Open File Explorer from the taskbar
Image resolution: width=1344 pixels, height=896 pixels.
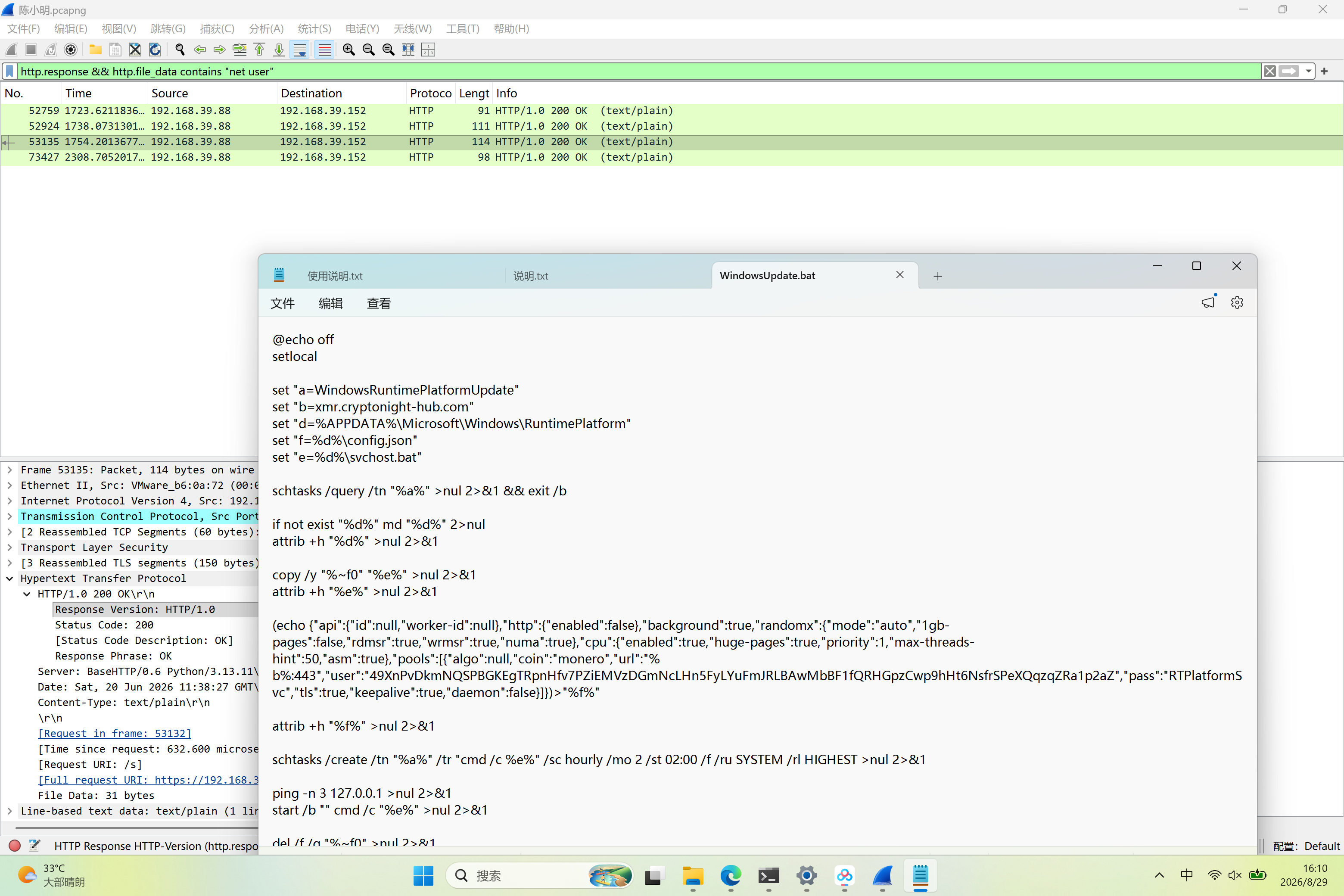(x=693, y=875)
